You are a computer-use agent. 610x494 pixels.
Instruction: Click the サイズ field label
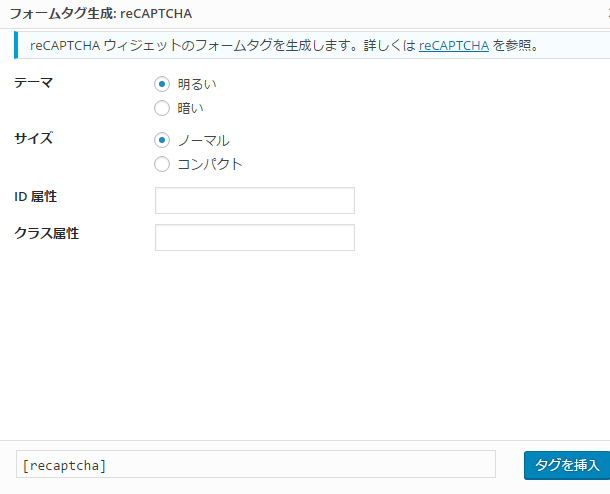[x=34, y=138]
